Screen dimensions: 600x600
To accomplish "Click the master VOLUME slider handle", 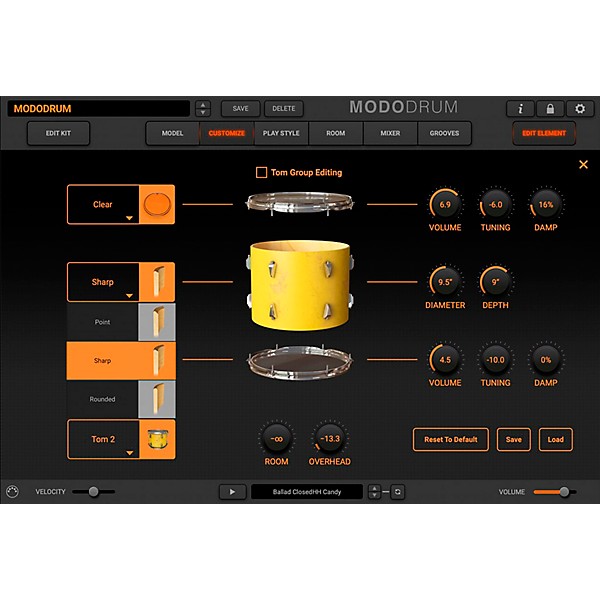I will pyautogui.click(x=564, y=492).
